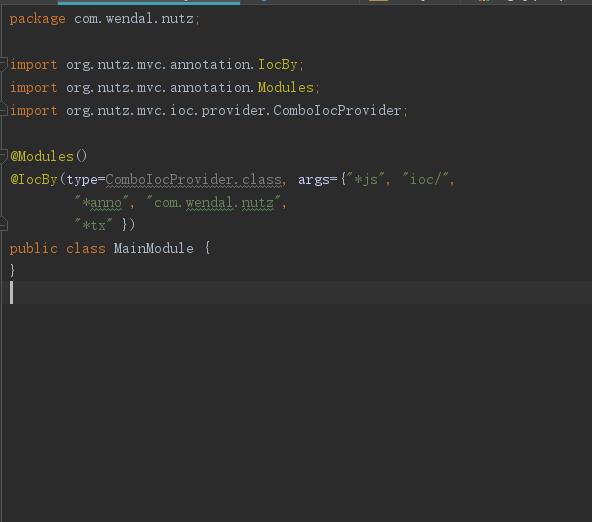The height and width of the screenshot is (522, 592).
Task: Click the import keyword on the Modules line
Action: [x=34, y=88]
